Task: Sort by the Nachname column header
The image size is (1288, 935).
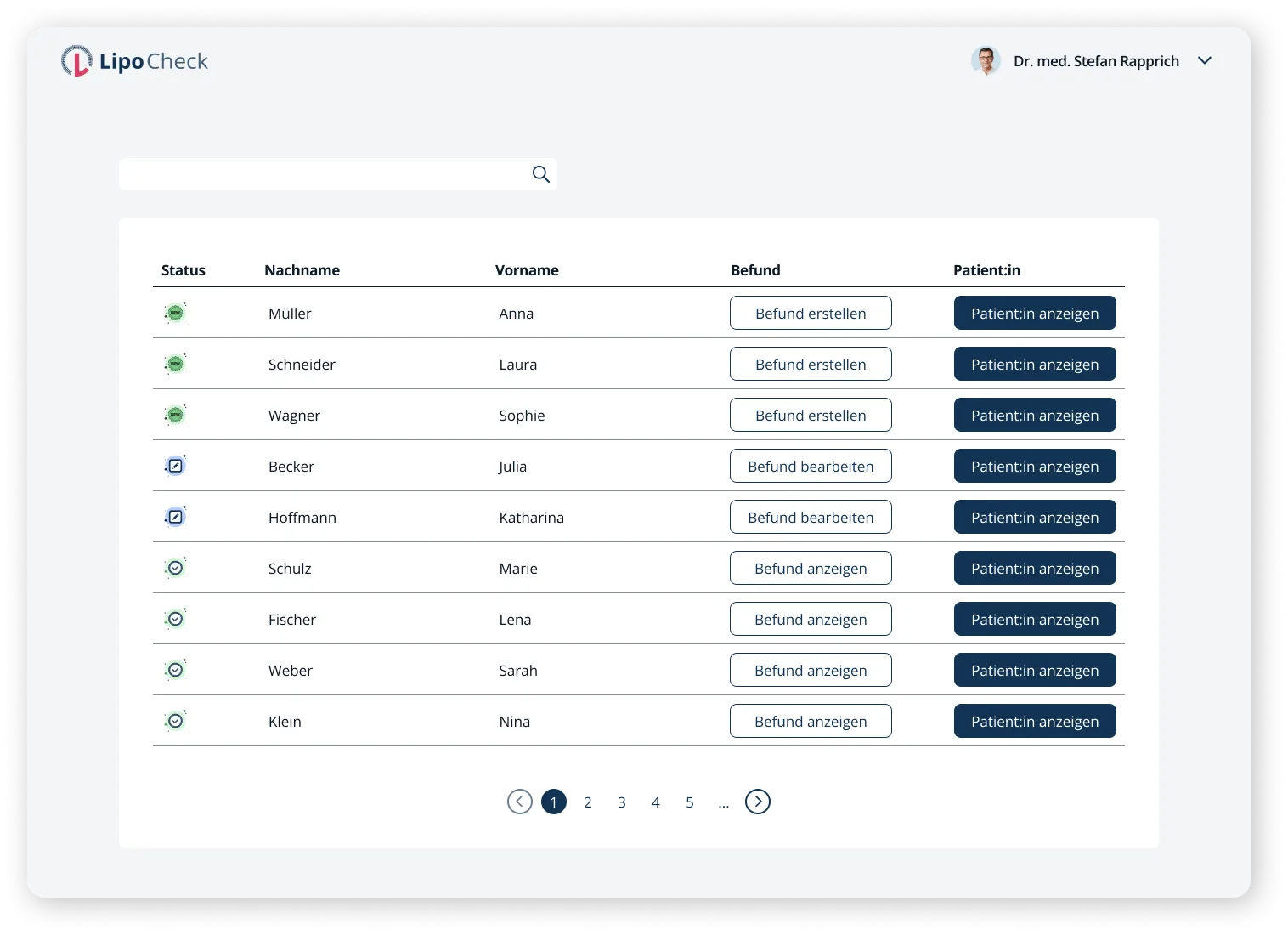Action: [302, 269]
